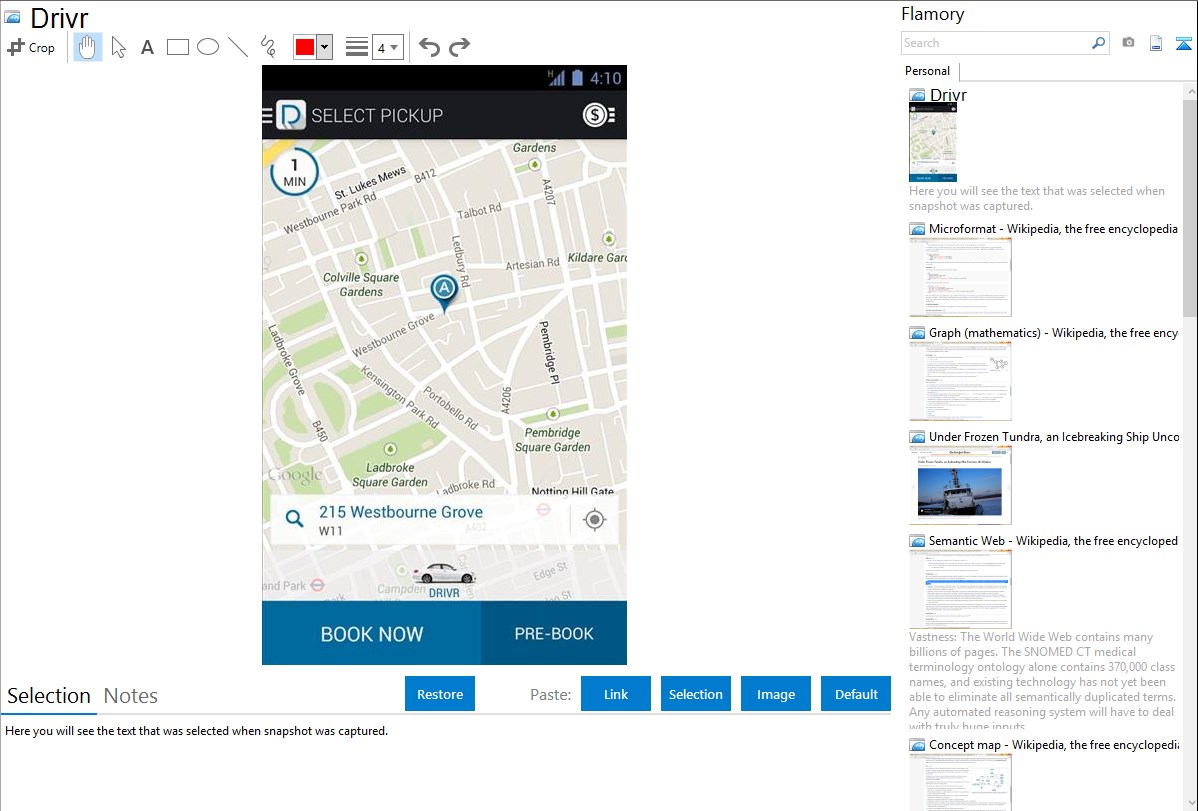Image resolution: width=1198 pixels, height=811 pixels.
Task: Click the Microformat - Wikipedia title text
Action: click(x=1053, y=229)
